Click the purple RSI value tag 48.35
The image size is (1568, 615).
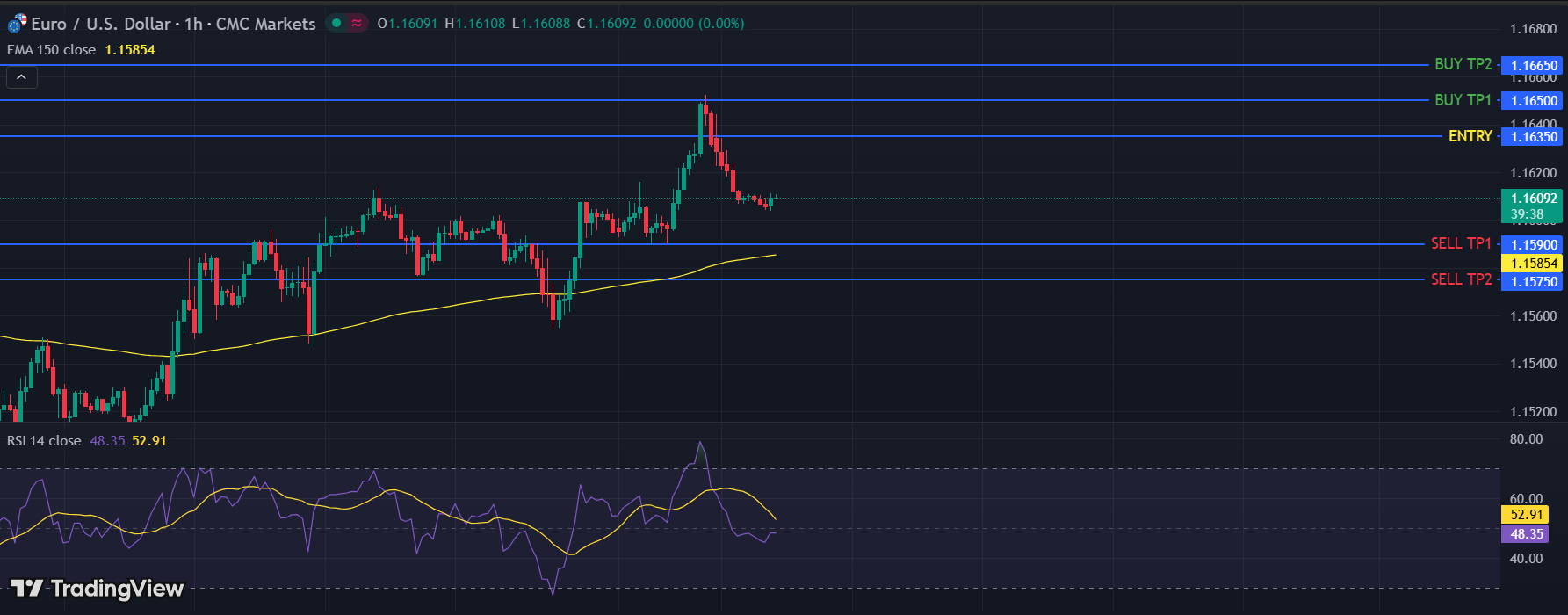tap(1526, 534)
